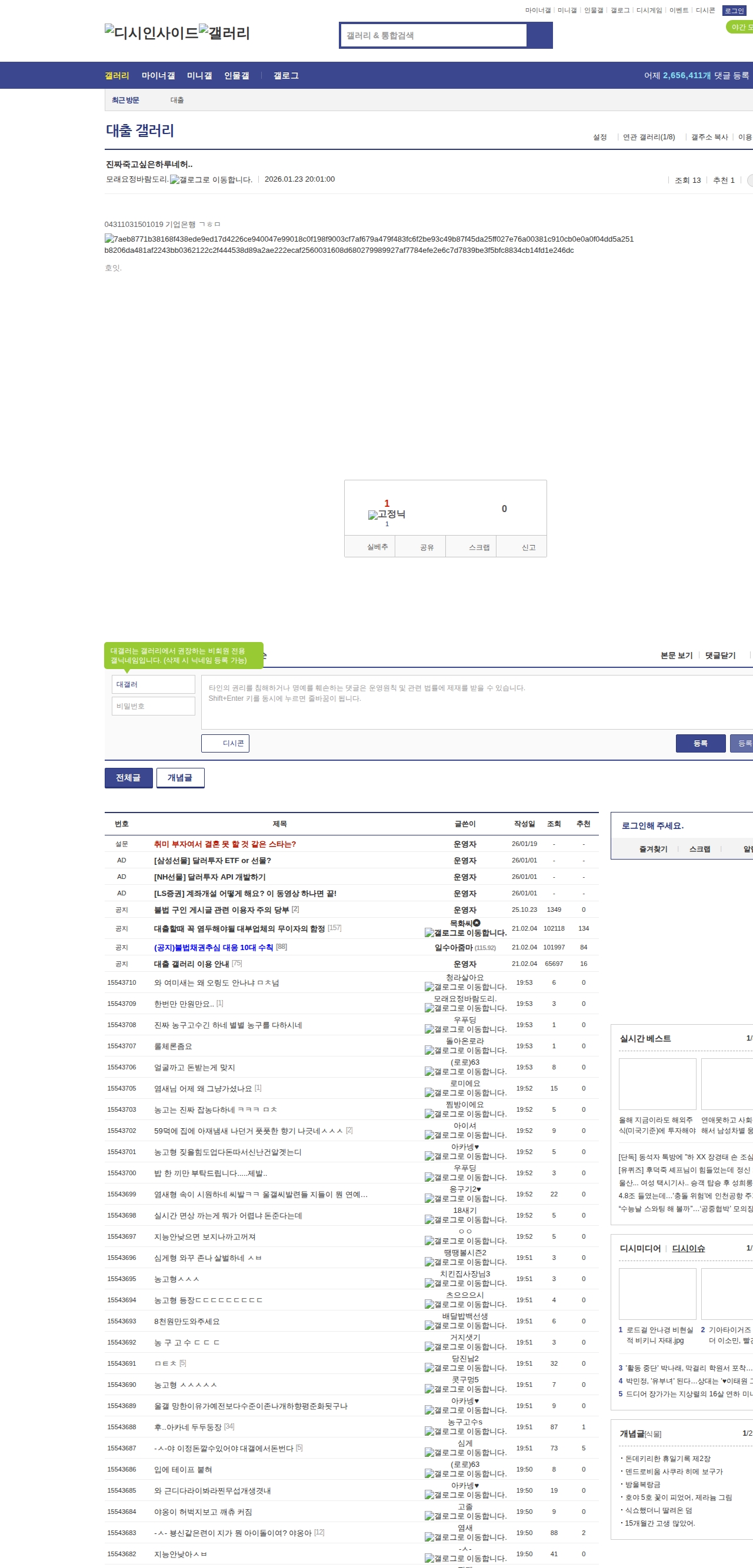Click the DCInside logo image
Screen dimensions: 753x1568
151,33
